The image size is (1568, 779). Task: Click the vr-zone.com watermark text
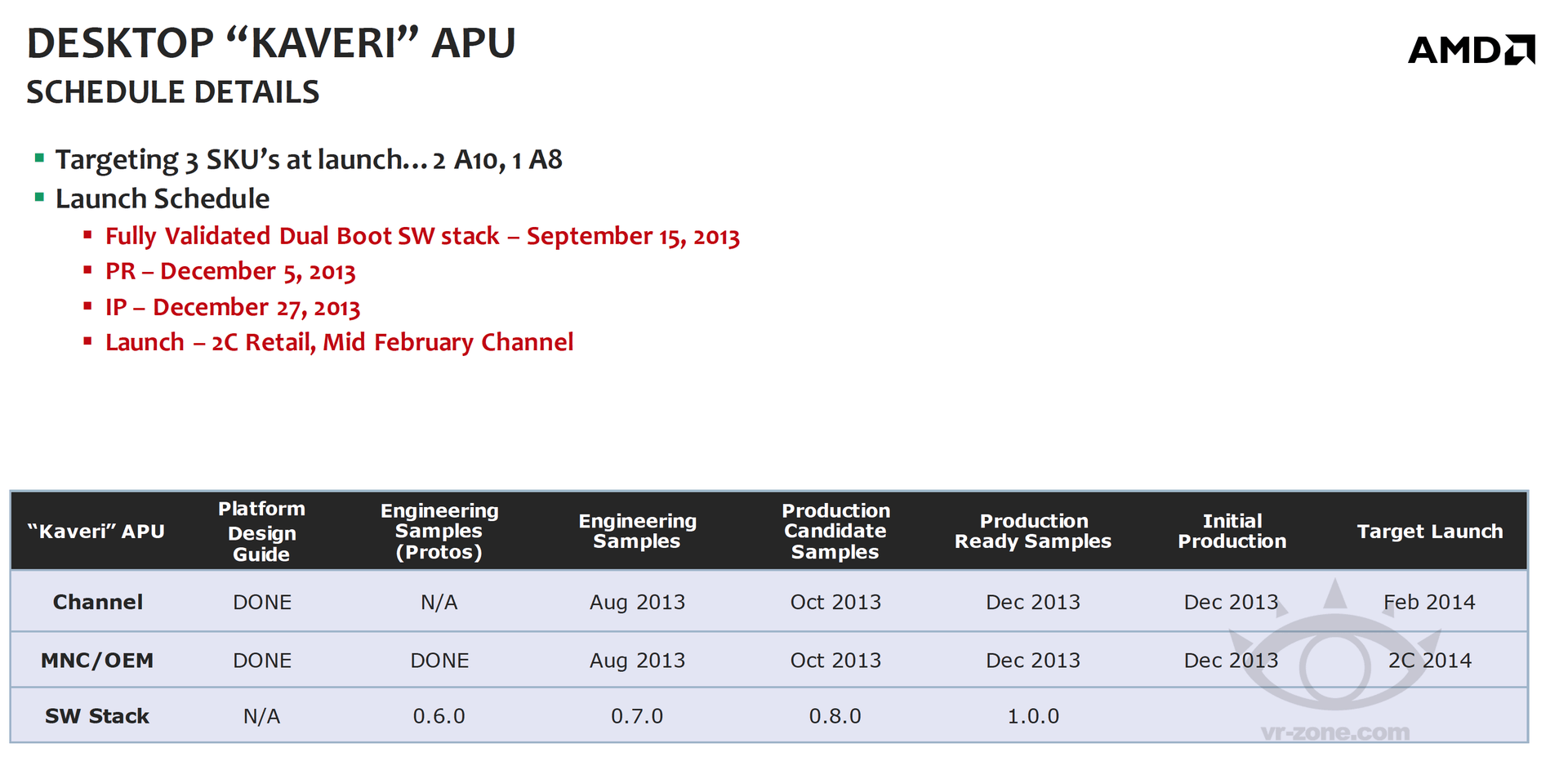click(1334, 732)
